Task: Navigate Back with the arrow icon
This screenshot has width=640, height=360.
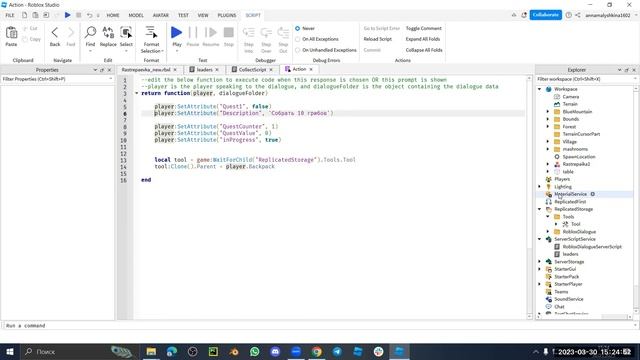Action: [55, 33]
